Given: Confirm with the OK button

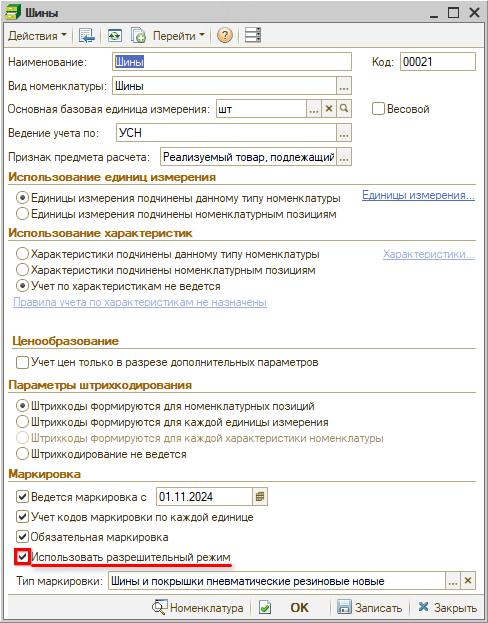Looking at the screenshot, I should tap(299, 608).
